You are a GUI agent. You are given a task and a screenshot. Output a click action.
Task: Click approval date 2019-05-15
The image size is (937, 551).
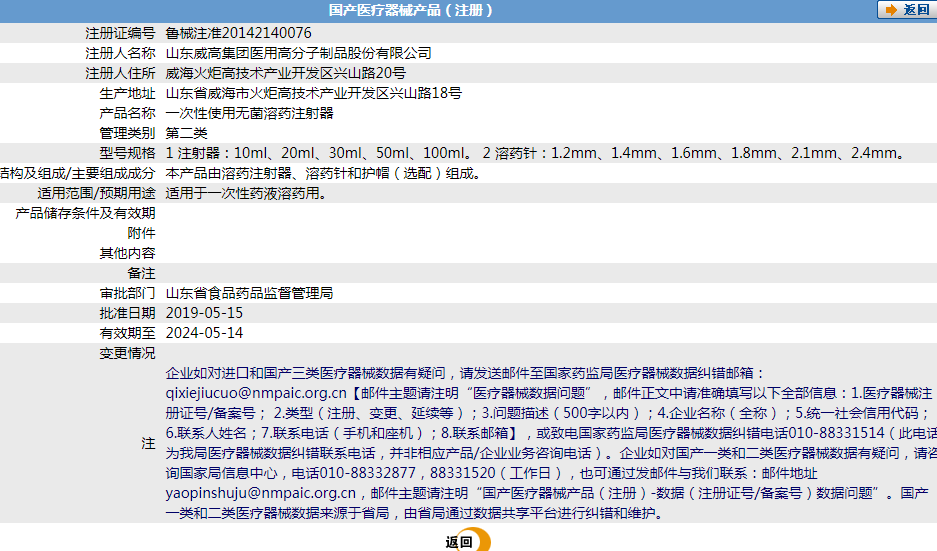tap(204, 313)
